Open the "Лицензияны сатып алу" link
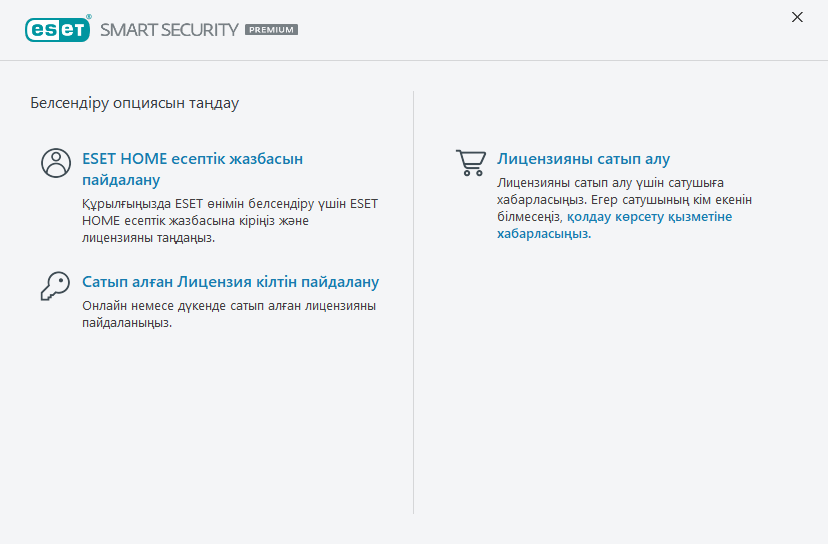 (583, 159)
